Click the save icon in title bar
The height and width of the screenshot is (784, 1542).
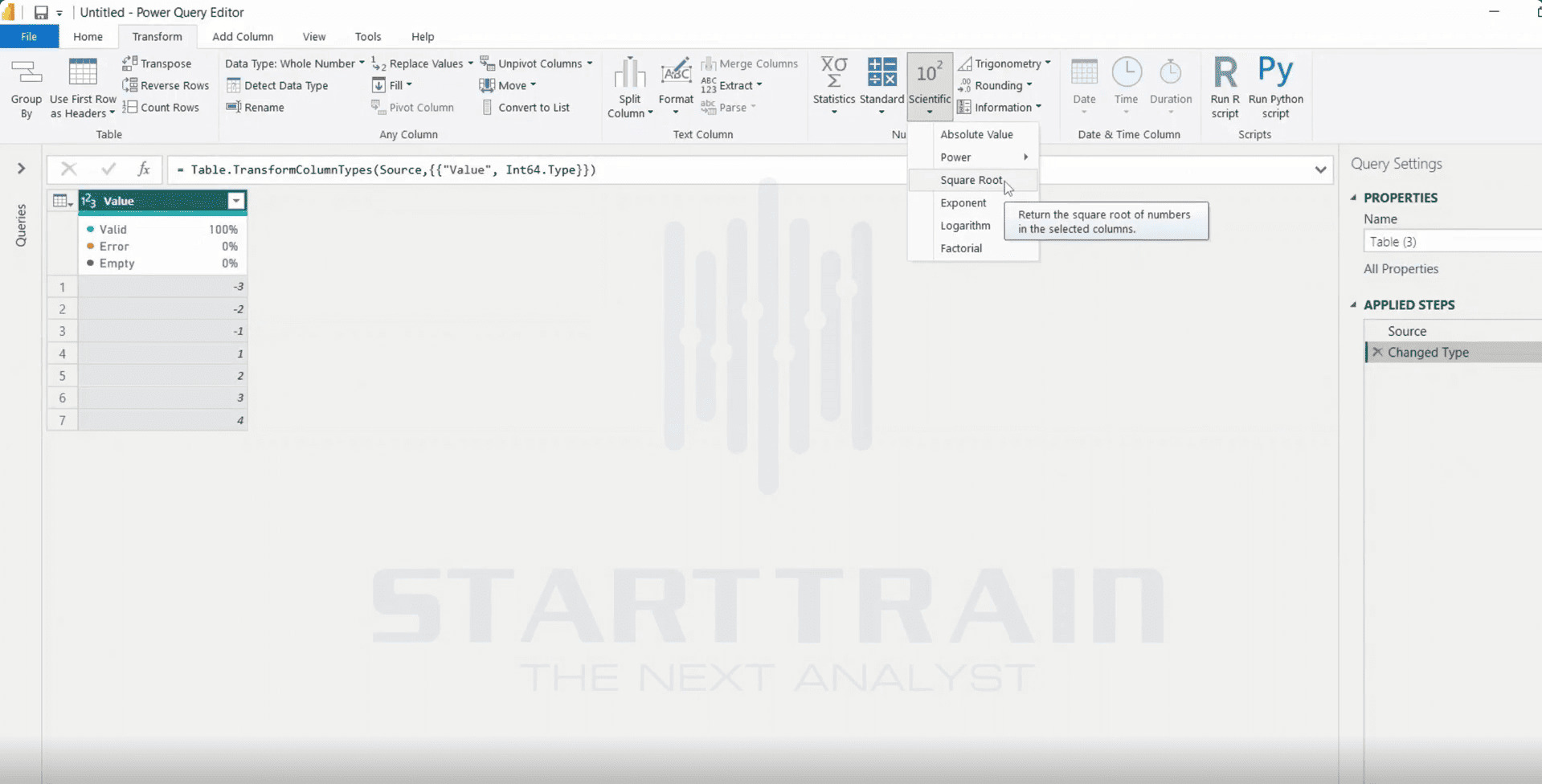click(41, 12)
